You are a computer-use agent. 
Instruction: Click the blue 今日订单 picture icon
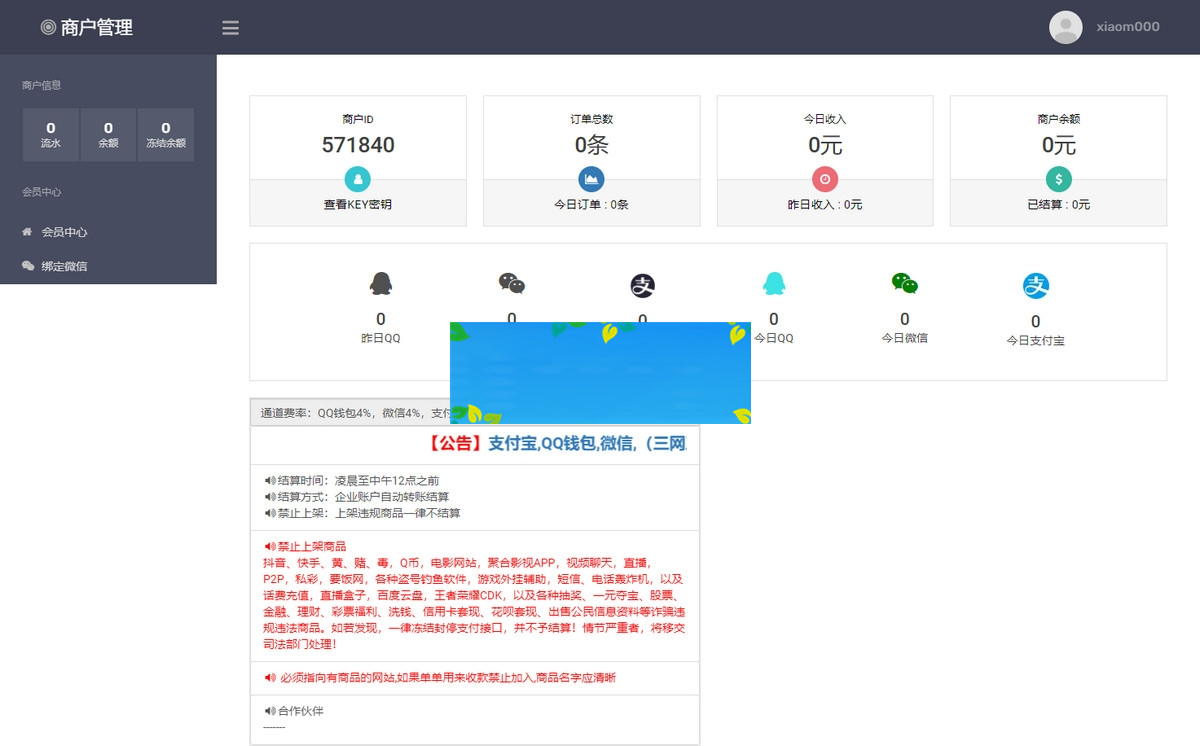tap(591, 180)
